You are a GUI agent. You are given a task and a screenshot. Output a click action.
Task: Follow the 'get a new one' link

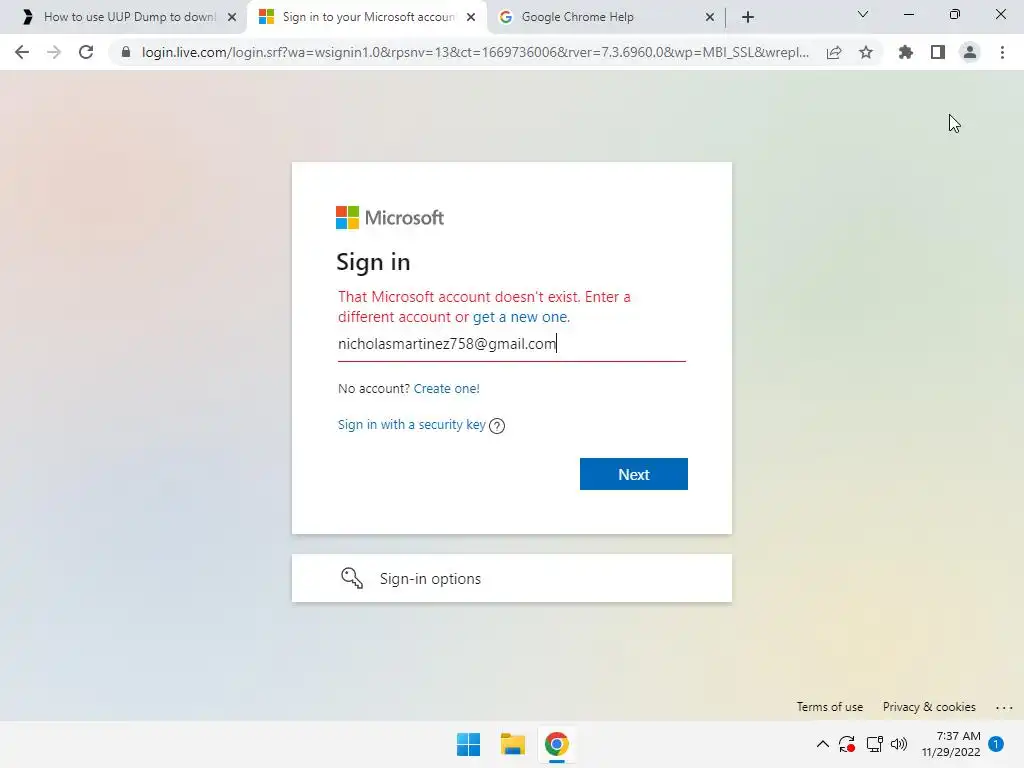pyautogui.click(x=520, y=317)
